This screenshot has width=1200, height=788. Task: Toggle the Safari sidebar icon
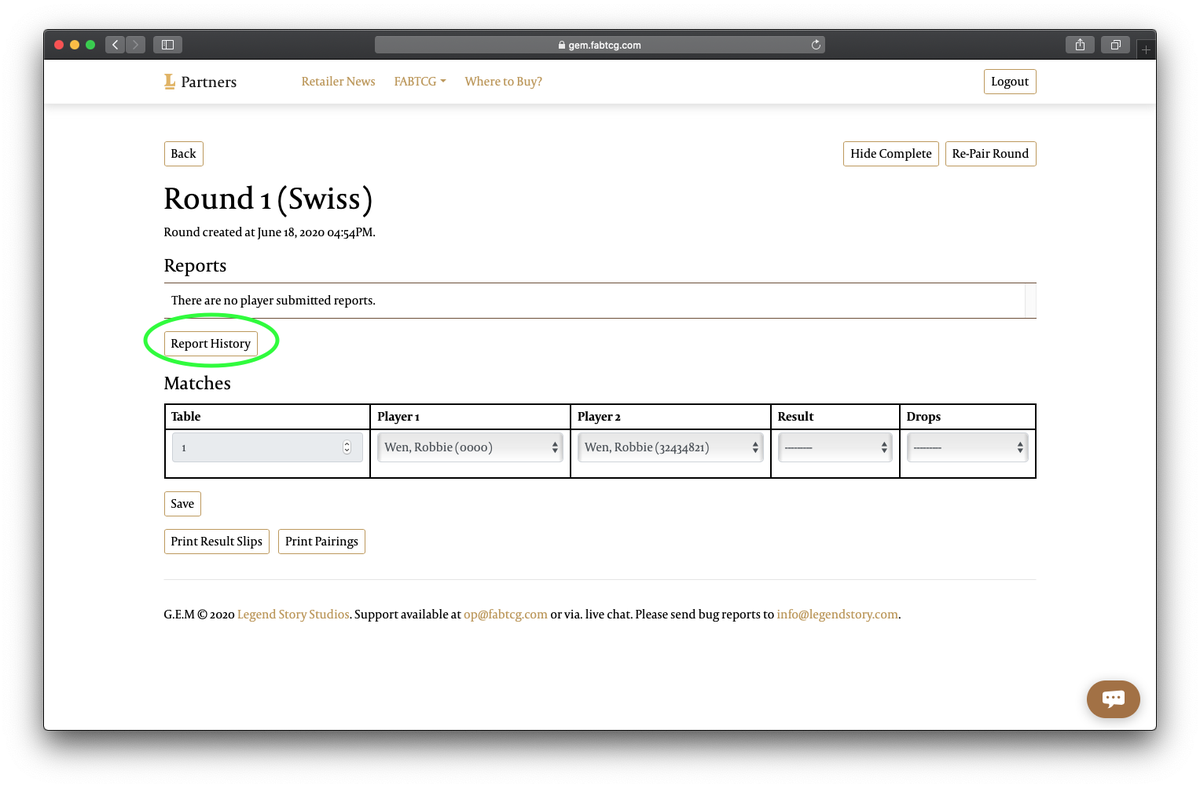(x=168, y=45)
